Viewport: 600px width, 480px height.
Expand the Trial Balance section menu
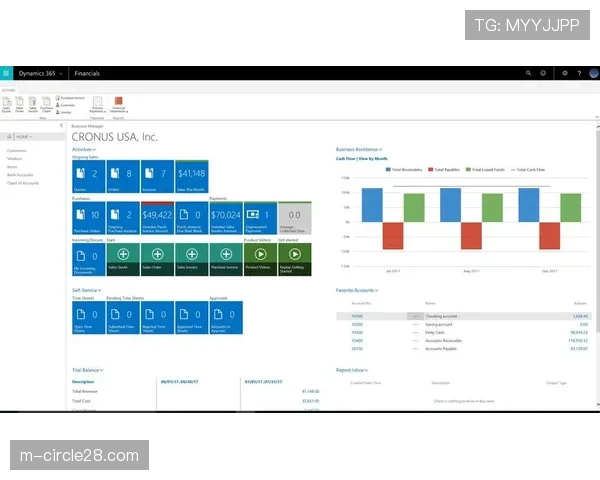coord(88,370)
